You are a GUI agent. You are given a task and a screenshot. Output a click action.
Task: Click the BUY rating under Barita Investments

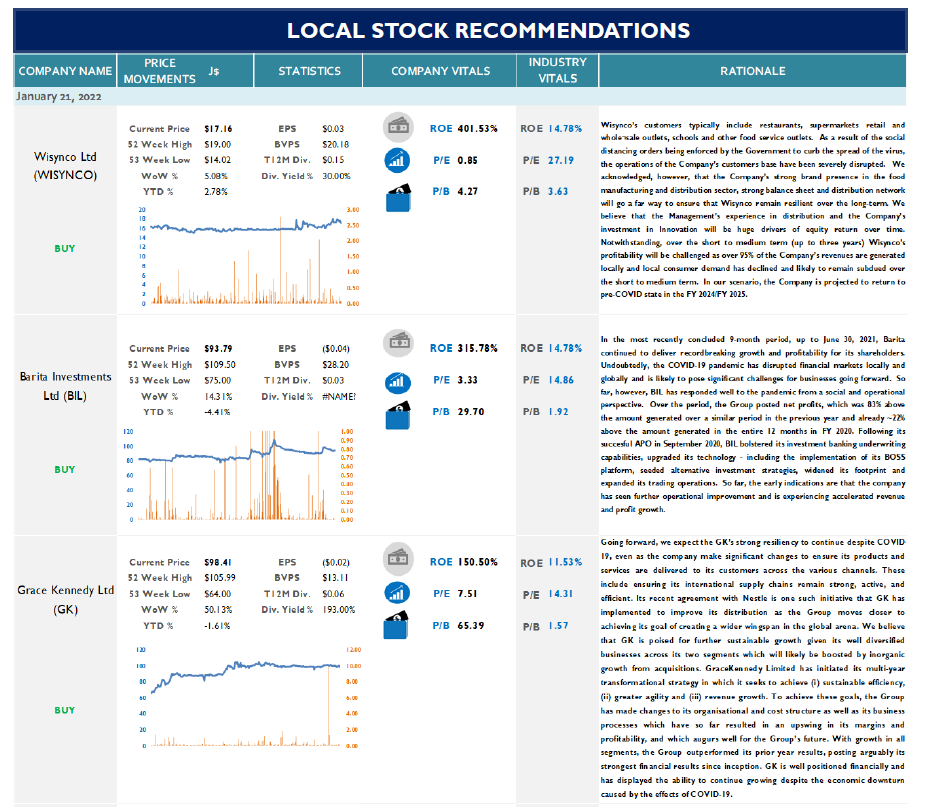(x=65, y=469)
